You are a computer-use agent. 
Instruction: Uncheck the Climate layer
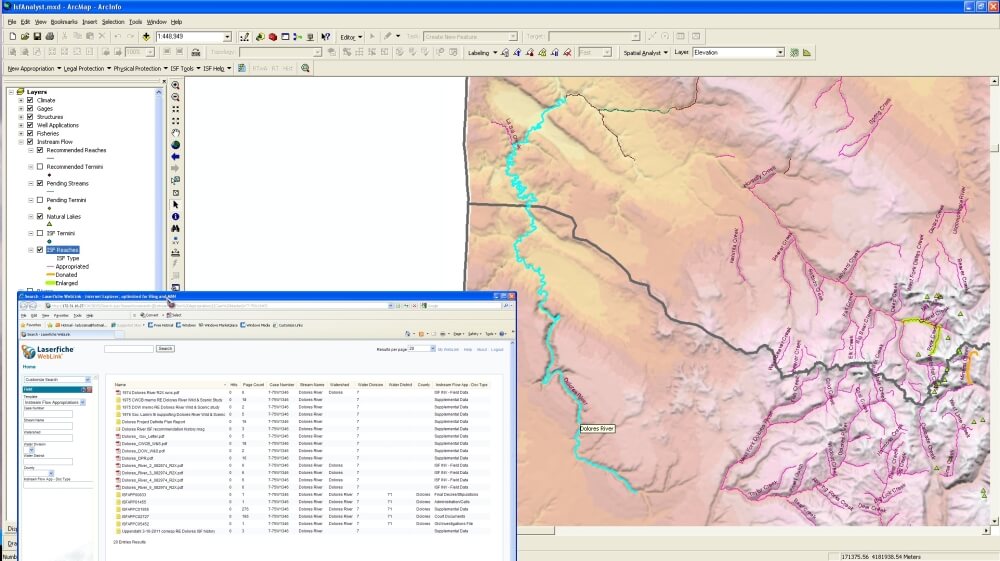[30, 100]
